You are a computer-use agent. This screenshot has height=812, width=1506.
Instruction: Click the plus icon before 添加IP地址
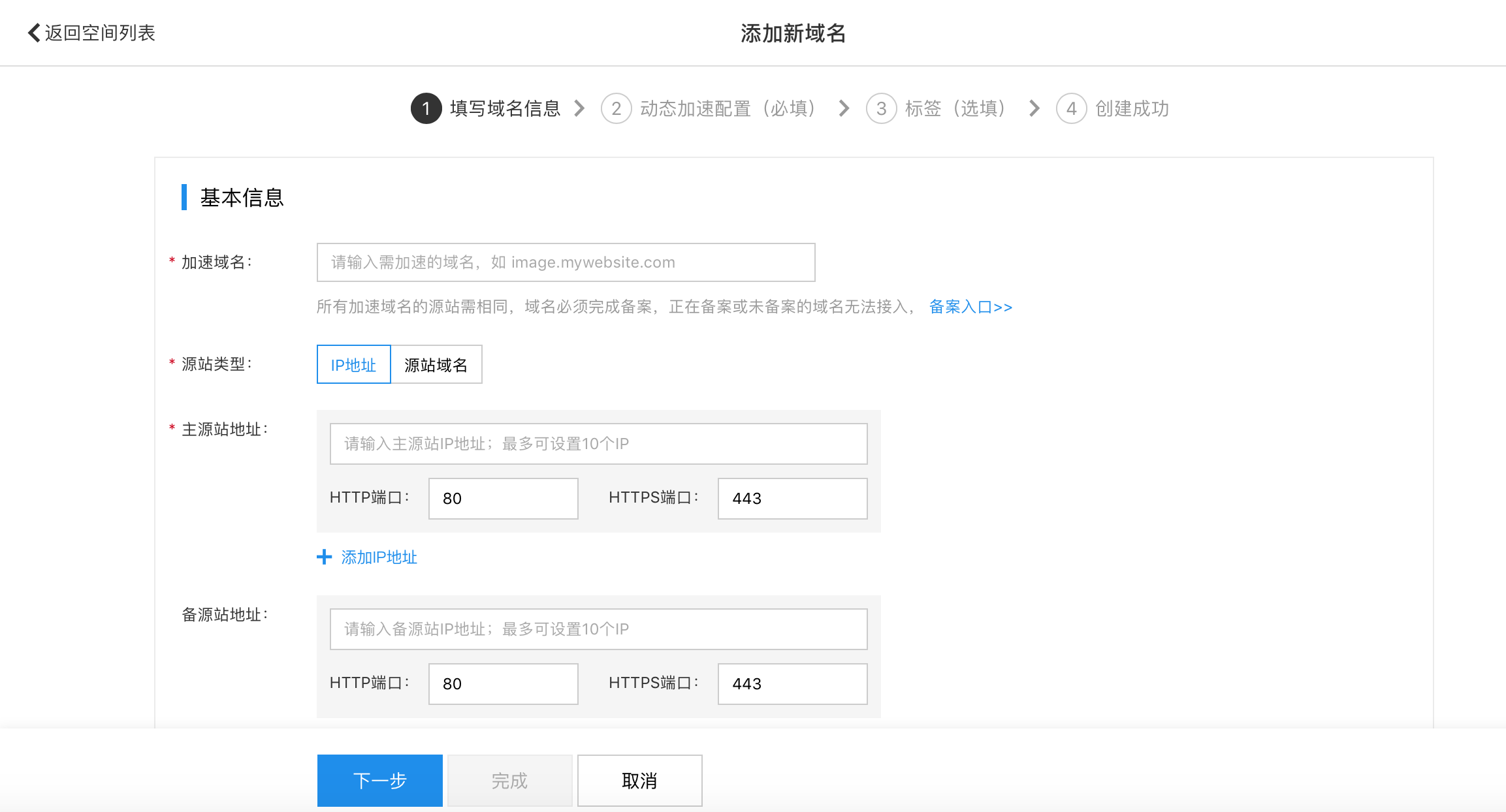point(324,557)
